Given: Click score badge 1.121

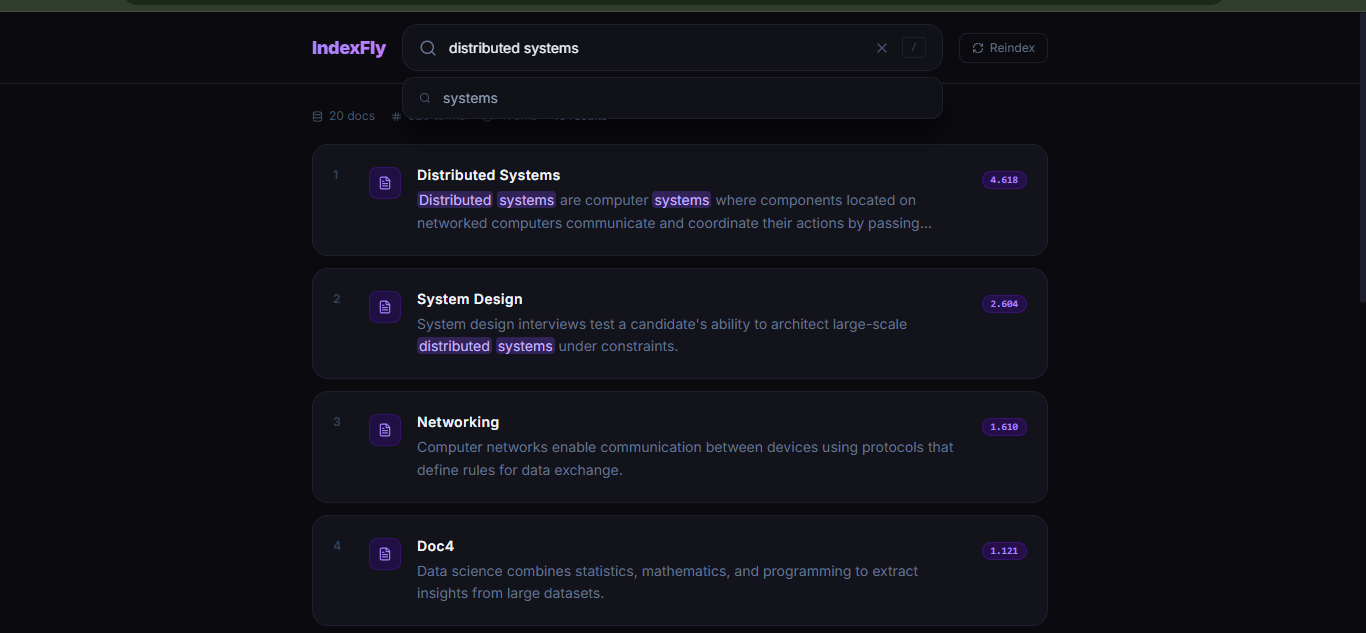Looking at the screenshot, I should [x=1004, y=551].
